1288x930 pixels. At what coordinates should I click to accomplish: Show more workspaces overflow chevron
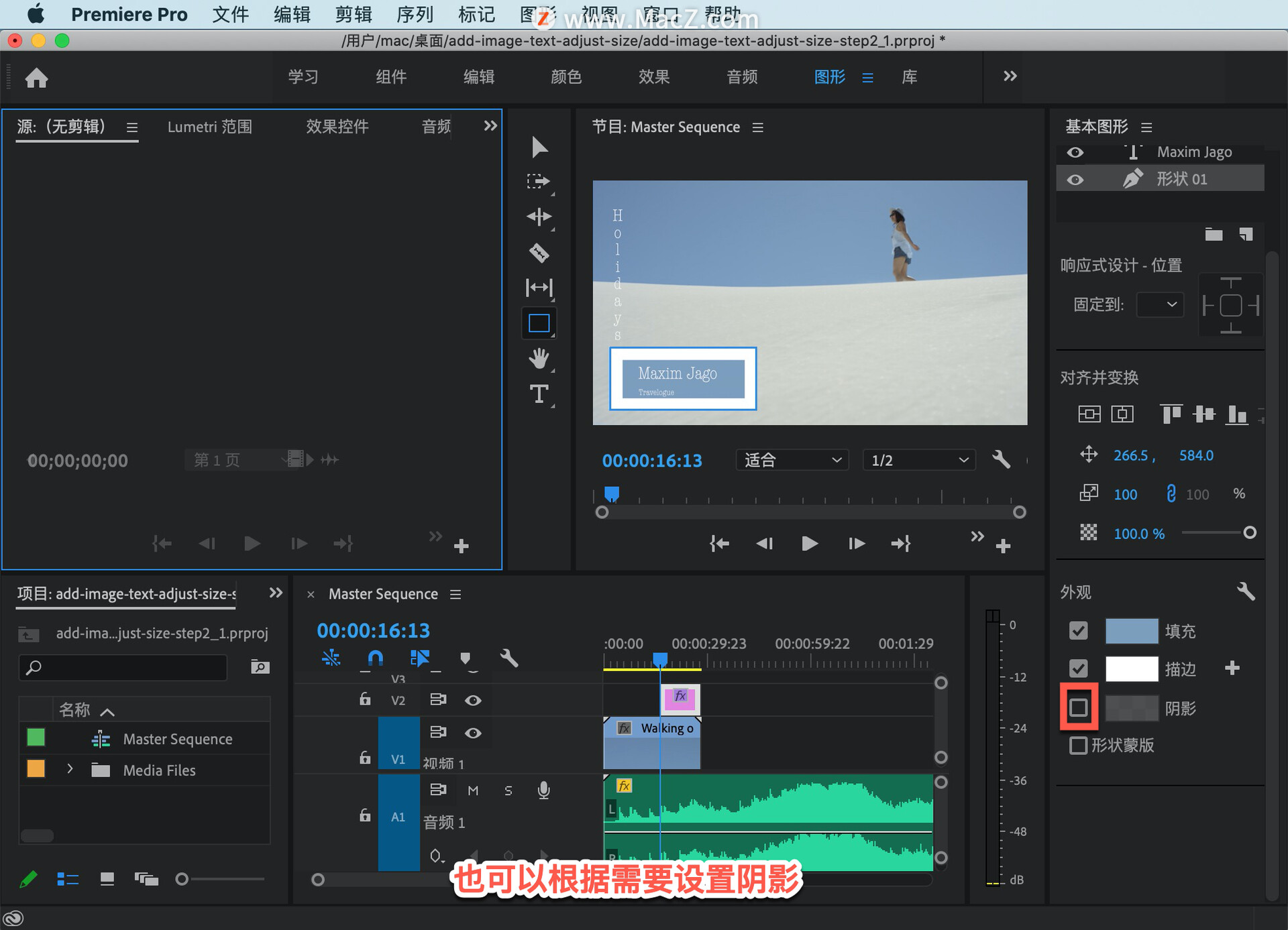pyautogui.click(x=1010, y=76)
